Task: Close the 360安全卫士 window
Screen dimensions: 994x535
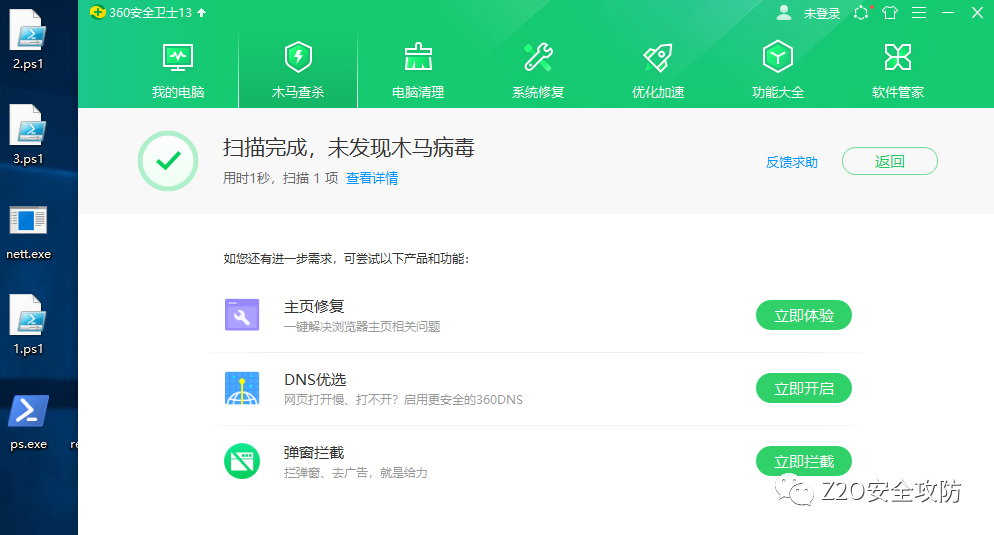Action: click(x=978, y=13)
